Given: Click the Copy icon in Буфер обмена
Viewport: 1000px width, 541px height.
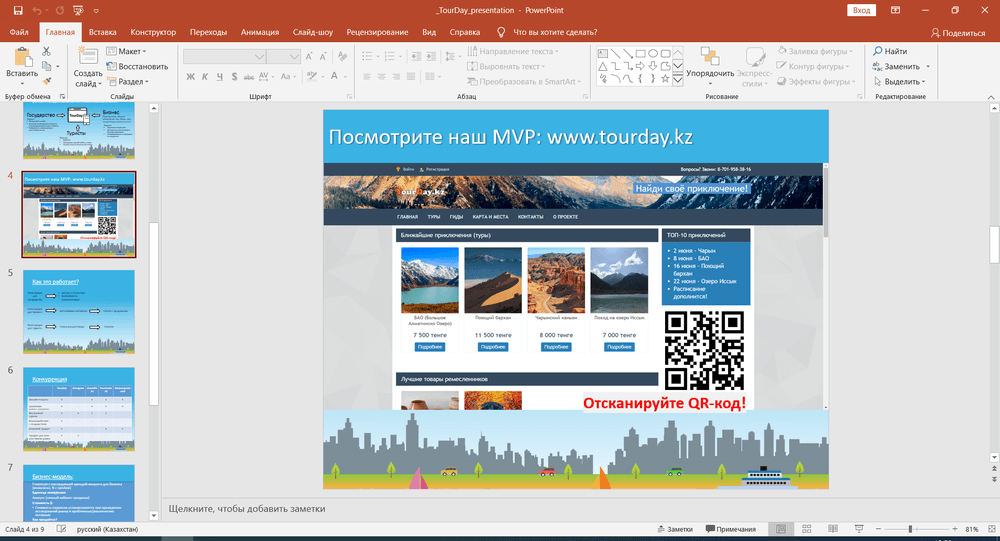Looking at the screenshot, I should pos(47,66).
